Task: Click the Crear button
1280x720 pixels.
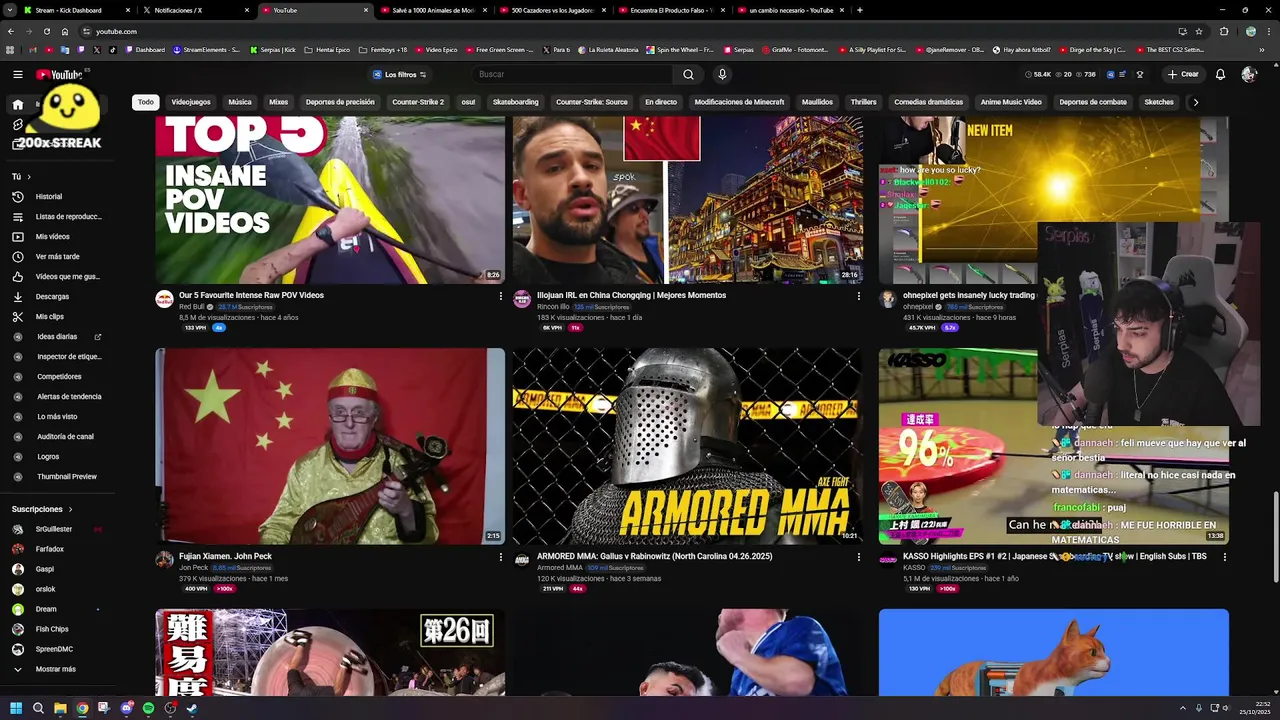Action: coord(1182,74)
